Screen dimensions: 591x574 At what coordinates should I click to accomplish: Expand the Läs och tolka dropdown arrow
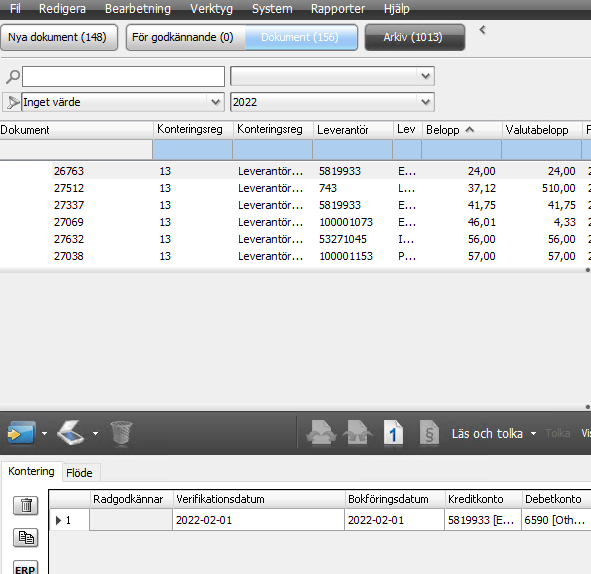(533, 433)
